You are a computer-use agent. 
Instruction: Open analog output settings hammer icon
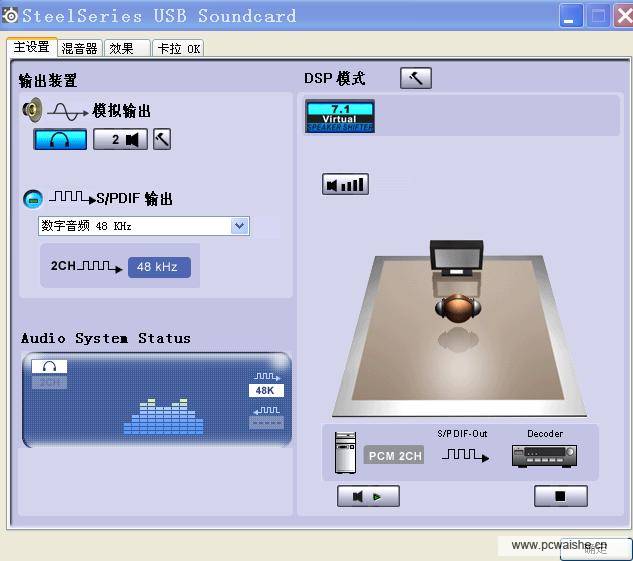click(x=162, y=139)
